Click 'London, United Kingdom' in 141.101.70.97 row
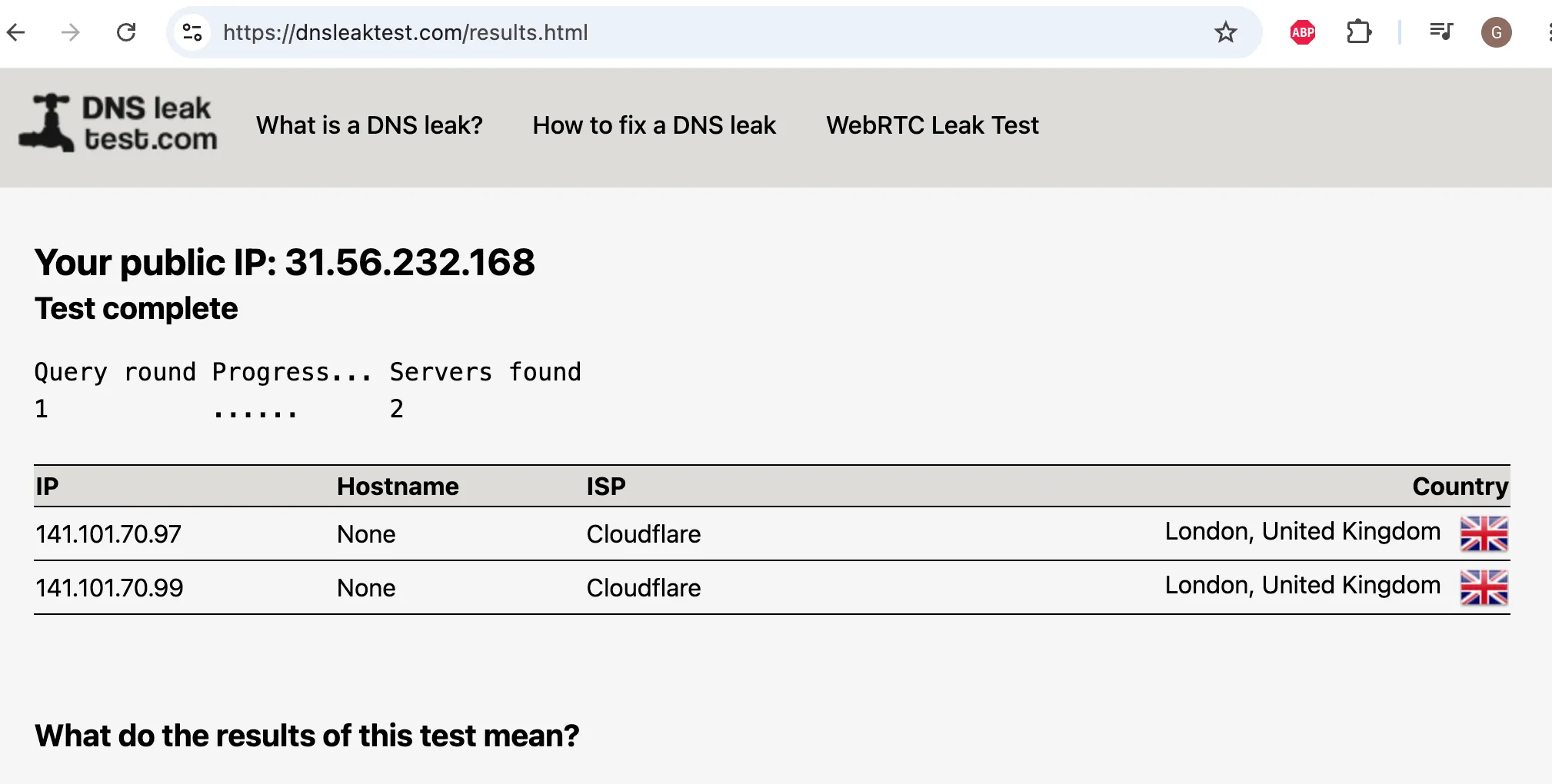This screenshot has width=1552, height=784. point(1303,531)
